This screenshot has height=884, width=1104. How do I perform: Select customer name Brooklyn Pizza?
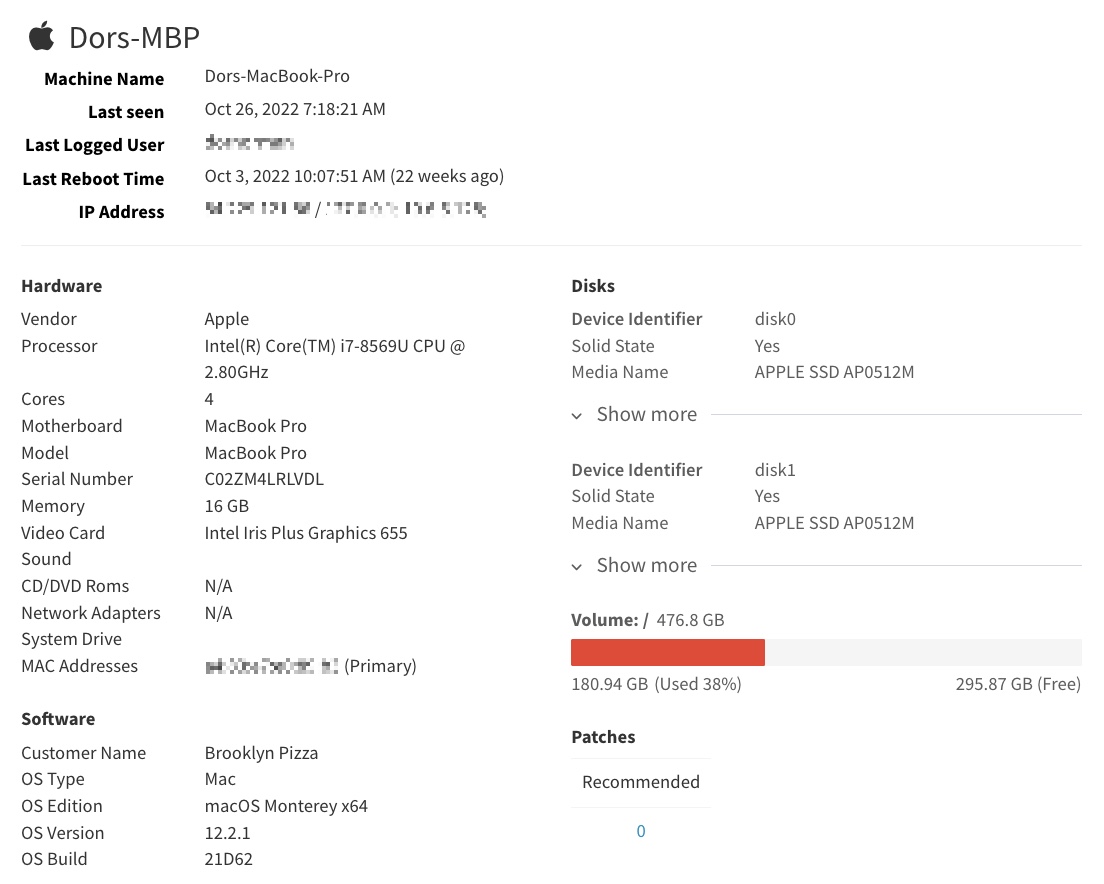pyautogui.click(x=261, y=753)
